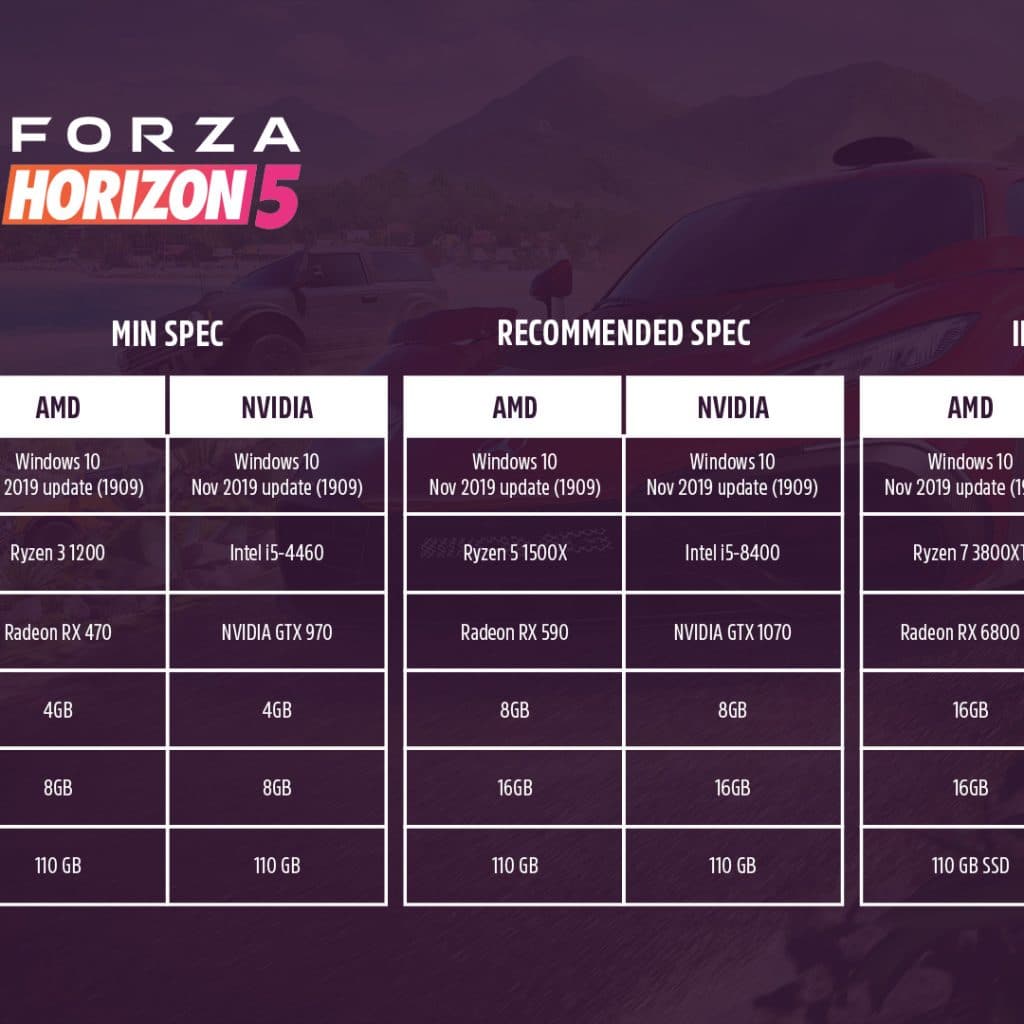Click Windows 10 cell in RECOMMENDED SPEC NVIDIA column
Image resolution: width=1024 pixels, height=1024 pixels.
(732, 474)
